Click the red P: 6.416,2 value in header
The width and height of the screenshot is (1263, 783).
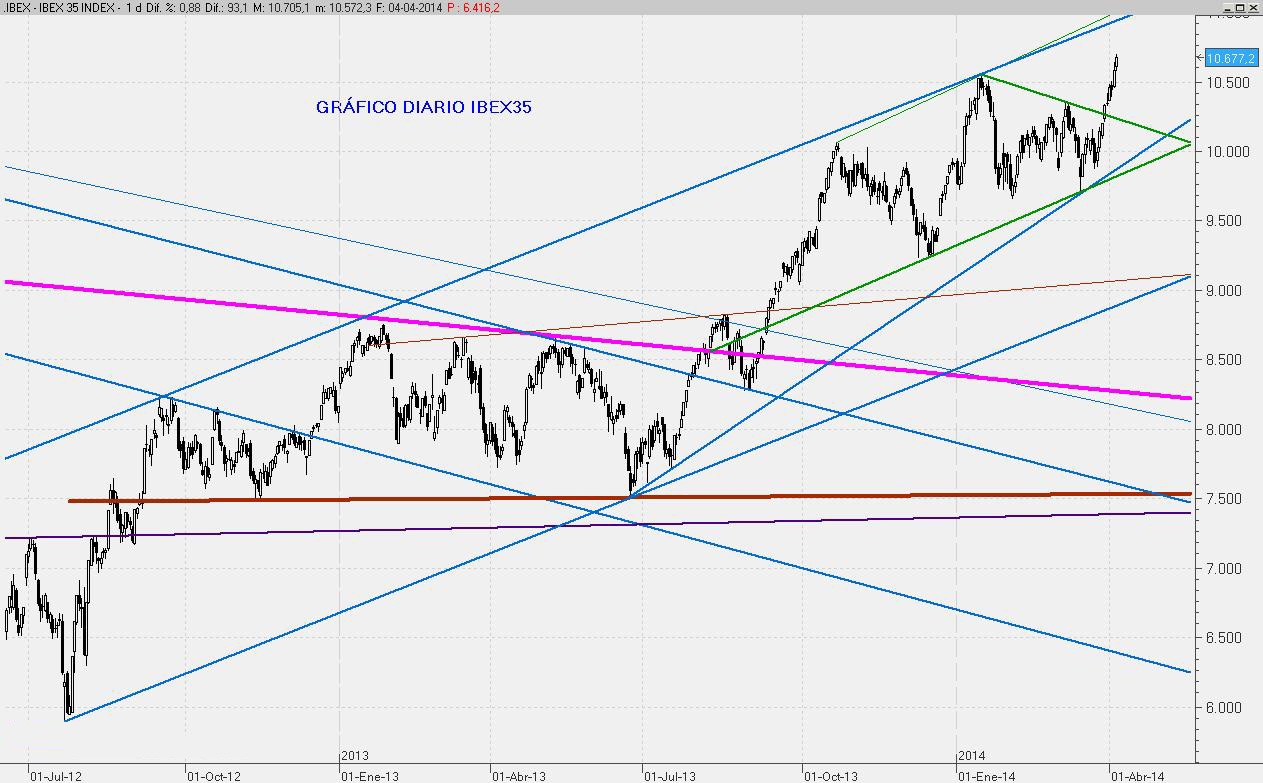(474, 7)
